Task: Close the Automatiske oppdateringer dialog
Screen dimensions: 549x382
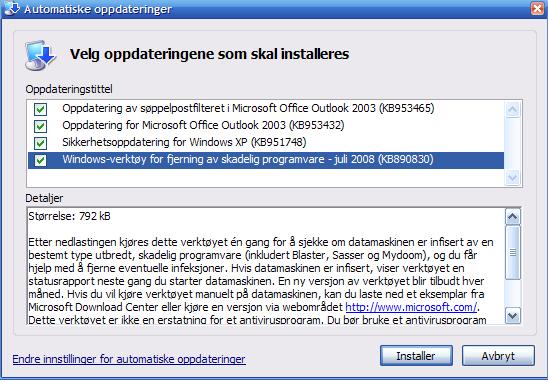Action: pos(537,8)
